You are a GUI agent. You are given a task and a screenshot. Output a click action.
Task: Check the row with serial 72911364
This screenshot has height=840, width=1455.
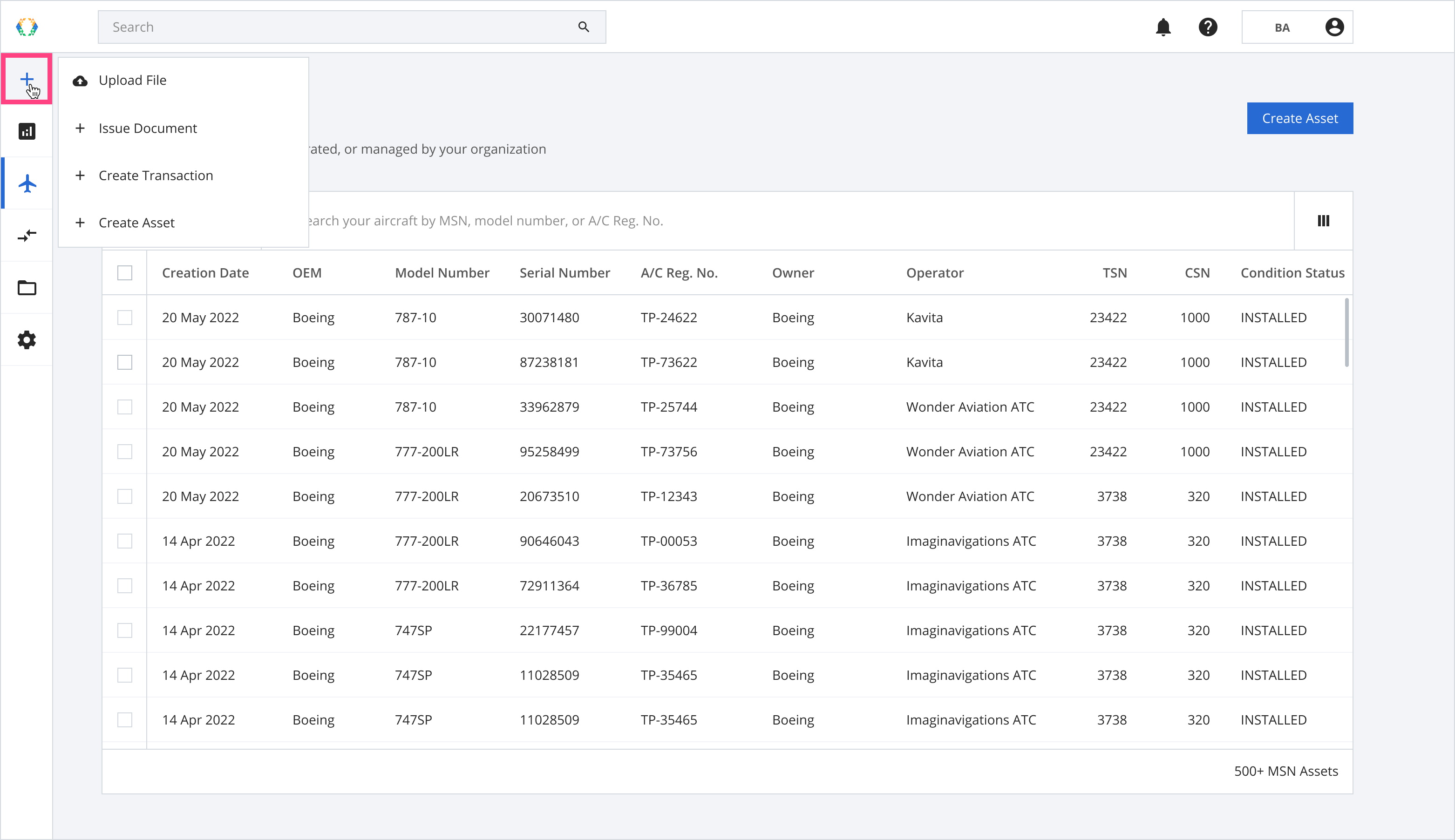[x=125, y=586]
